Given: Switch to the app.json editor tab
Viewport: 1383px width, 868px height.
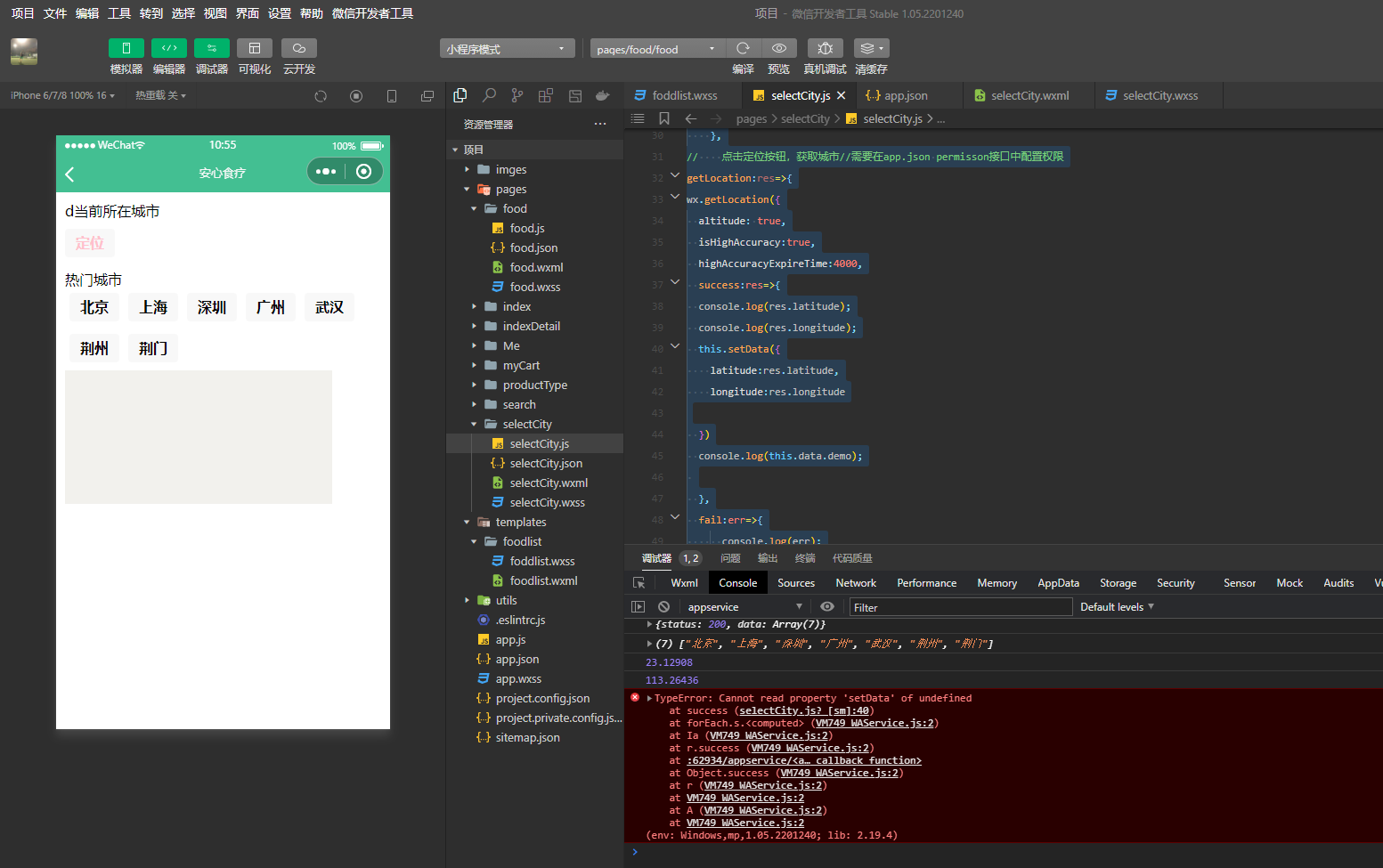Looking at the screenshot, I should [x=905, y=95].
